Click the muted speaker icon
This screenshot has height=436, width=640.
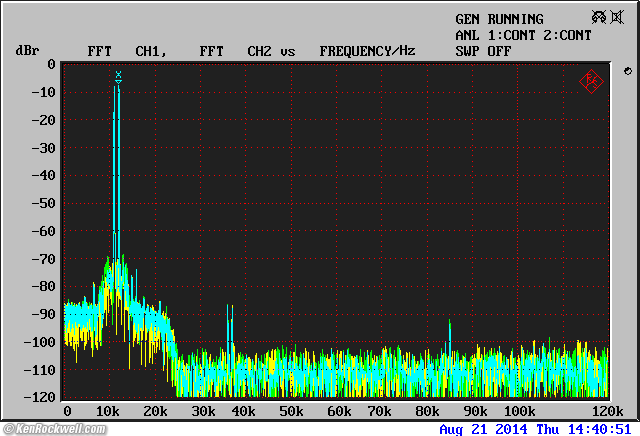click(x=616, y=18)
